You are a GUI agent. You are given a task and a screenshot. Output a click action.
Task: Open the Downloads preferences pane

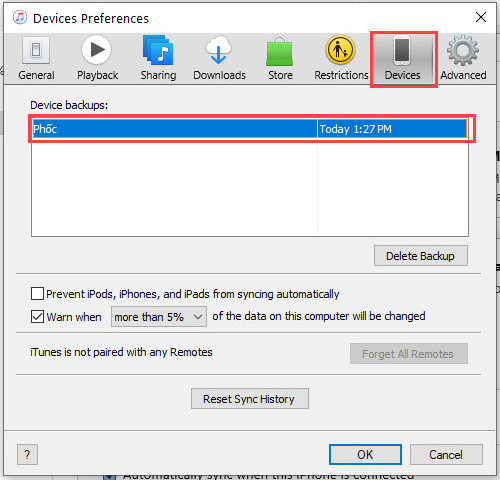pos(219,58)
